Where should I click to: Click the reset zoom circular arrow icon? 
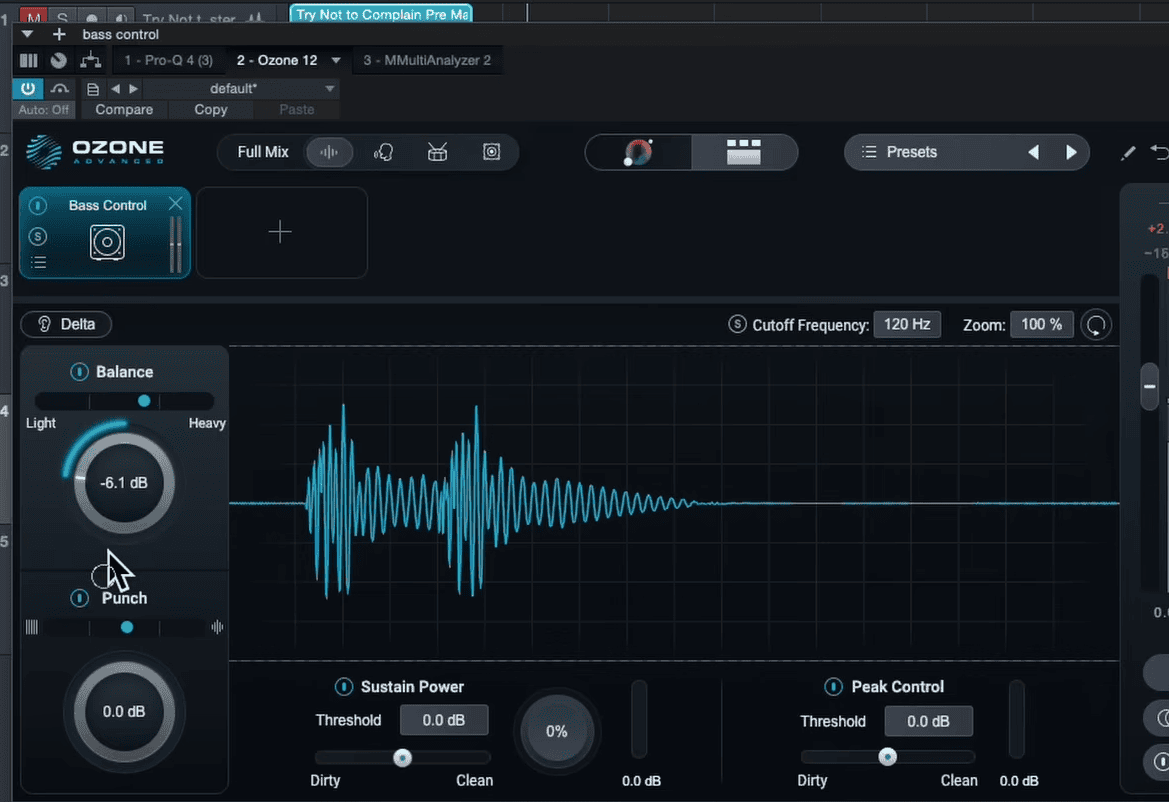coord(1097,325)
